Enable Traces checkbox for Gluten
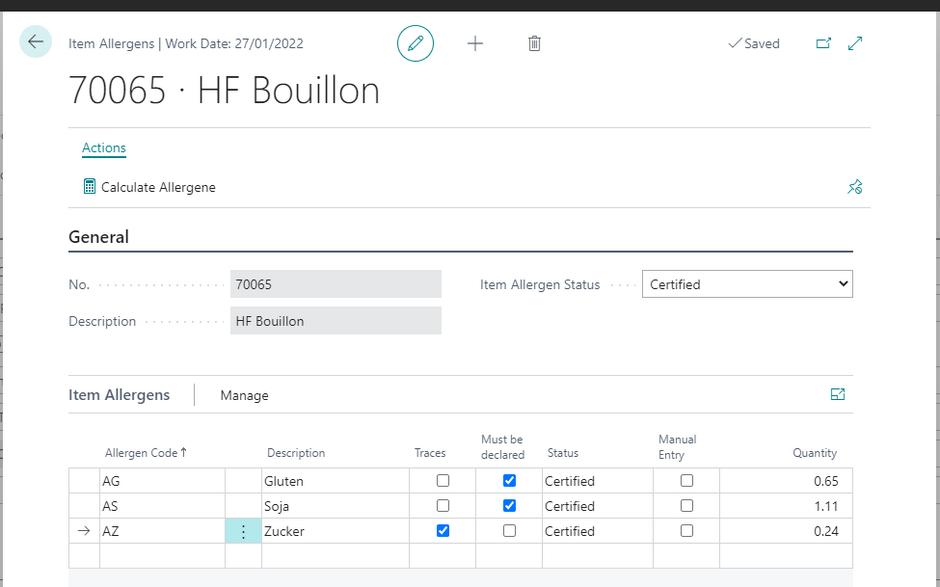Screen dimensions: 940x587 click(x=443, y=481)
